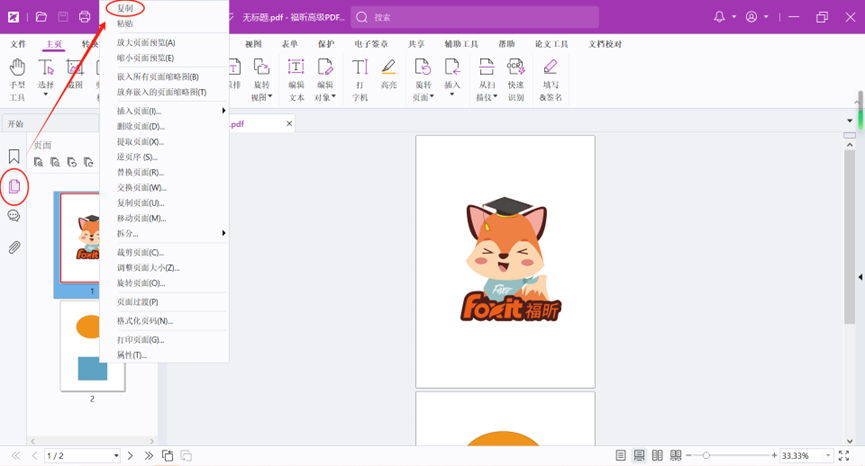865x466 pixels.
Task: Go to next page button
Action: point(130,456)
